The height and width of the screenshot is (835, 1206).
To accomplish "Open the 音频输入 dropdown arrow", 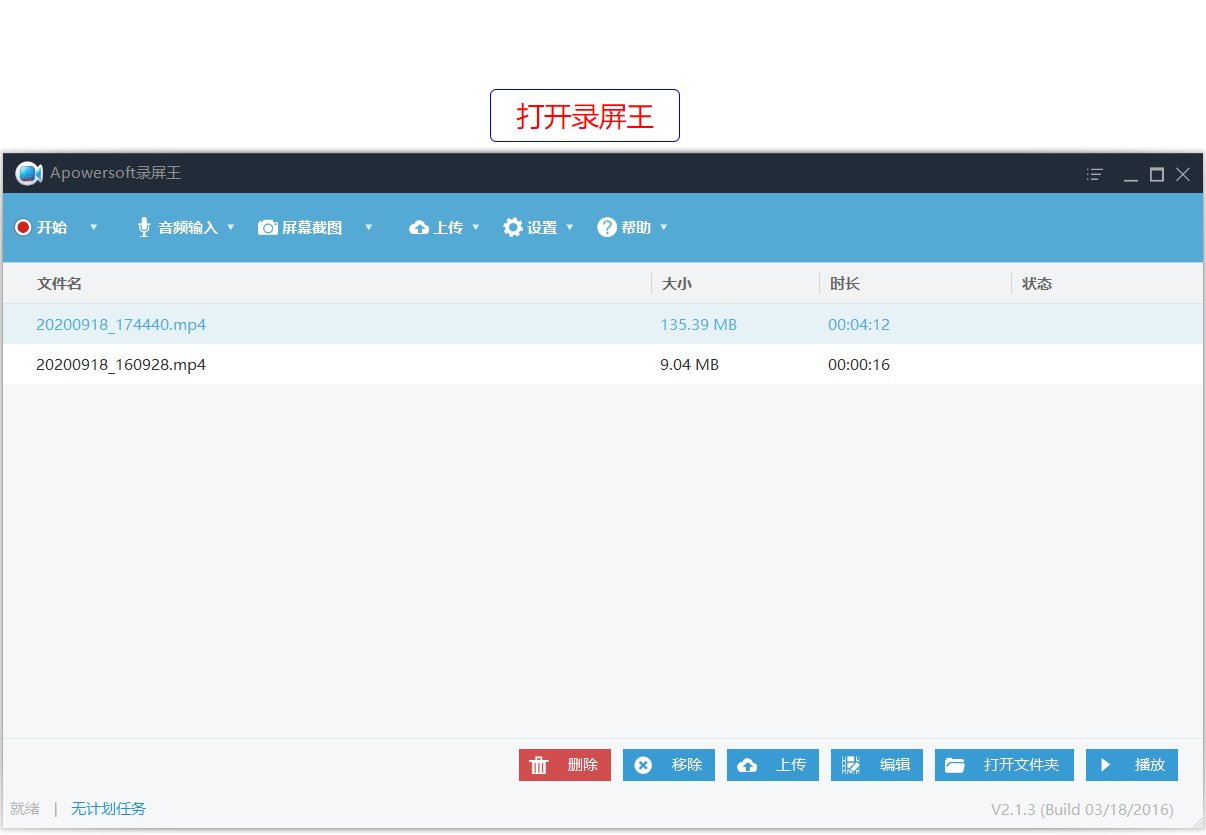I will [231, 227].
